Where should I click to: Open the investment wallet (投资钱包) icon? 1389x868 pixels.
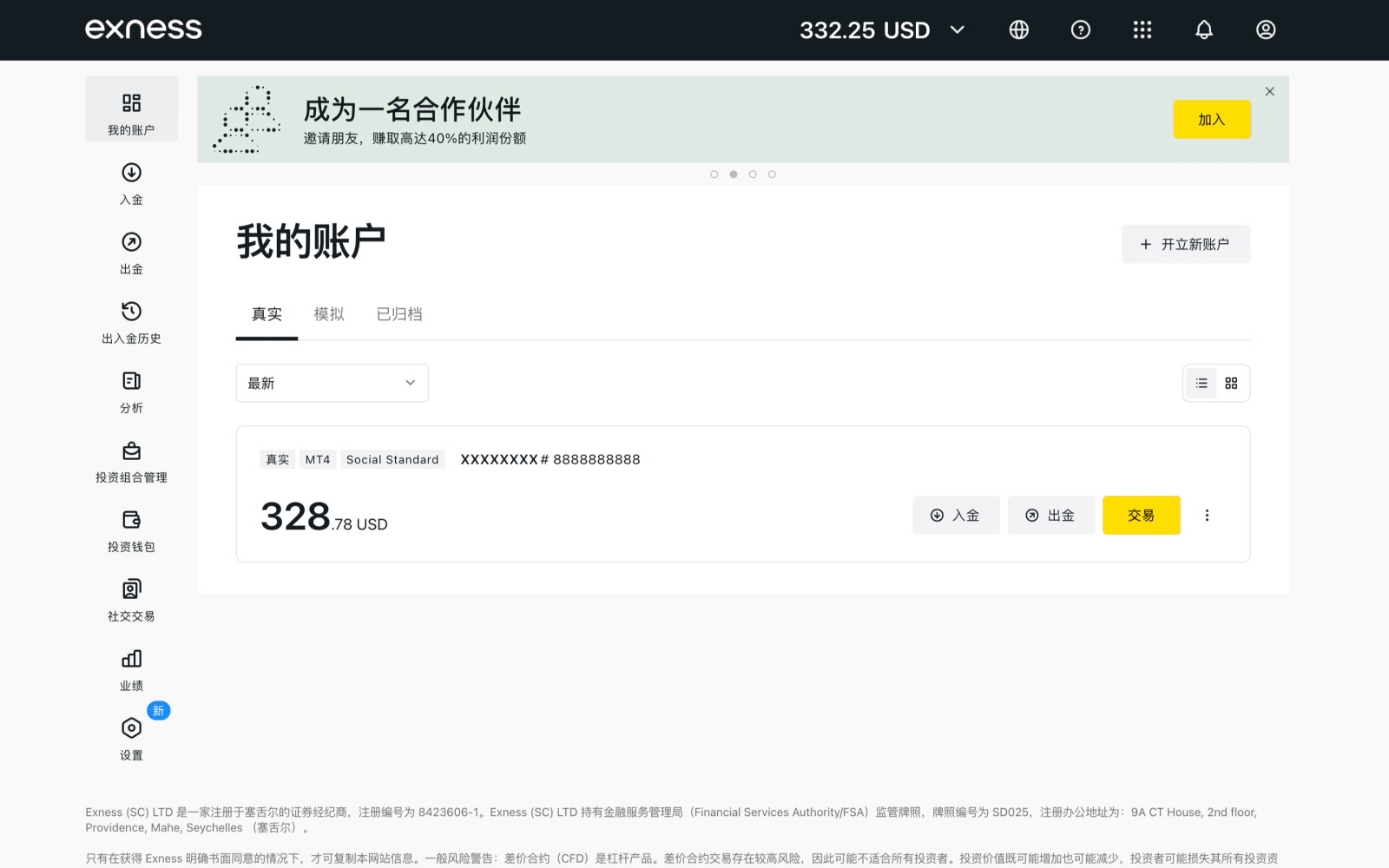131,520
